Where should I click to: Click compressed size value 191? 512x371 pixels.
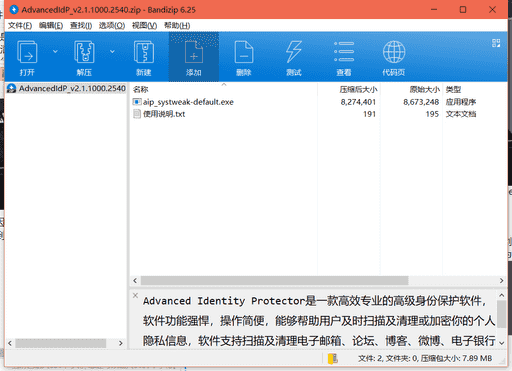point(369,114)
